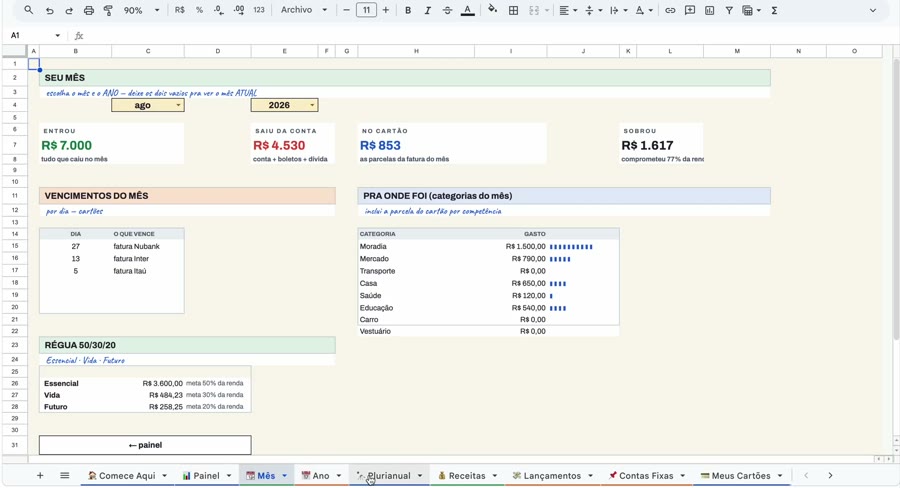Image resolution: width=900 pixels, height=488 pixels.
Task: Open the Archivo font dropdown
Action: (x=304, y=10)
